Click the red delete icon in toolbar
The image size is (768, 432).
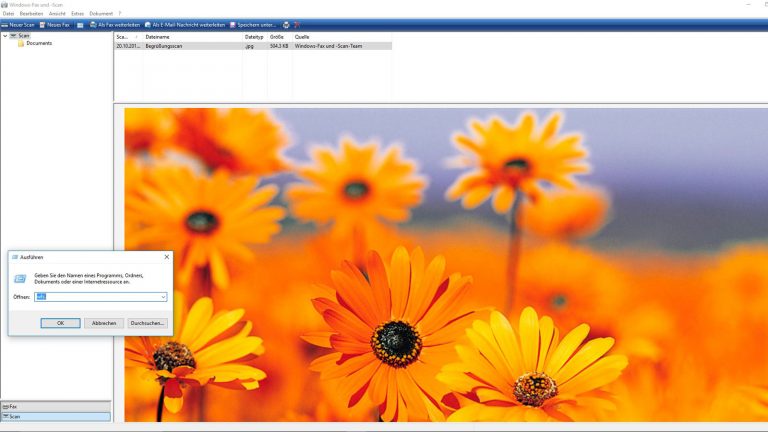point(296,25)
